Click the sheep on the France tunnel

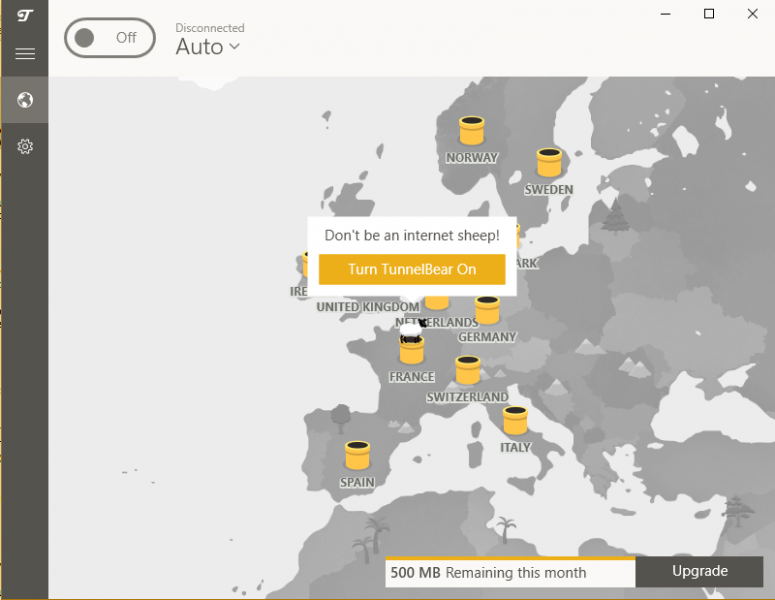pos(412,330)
